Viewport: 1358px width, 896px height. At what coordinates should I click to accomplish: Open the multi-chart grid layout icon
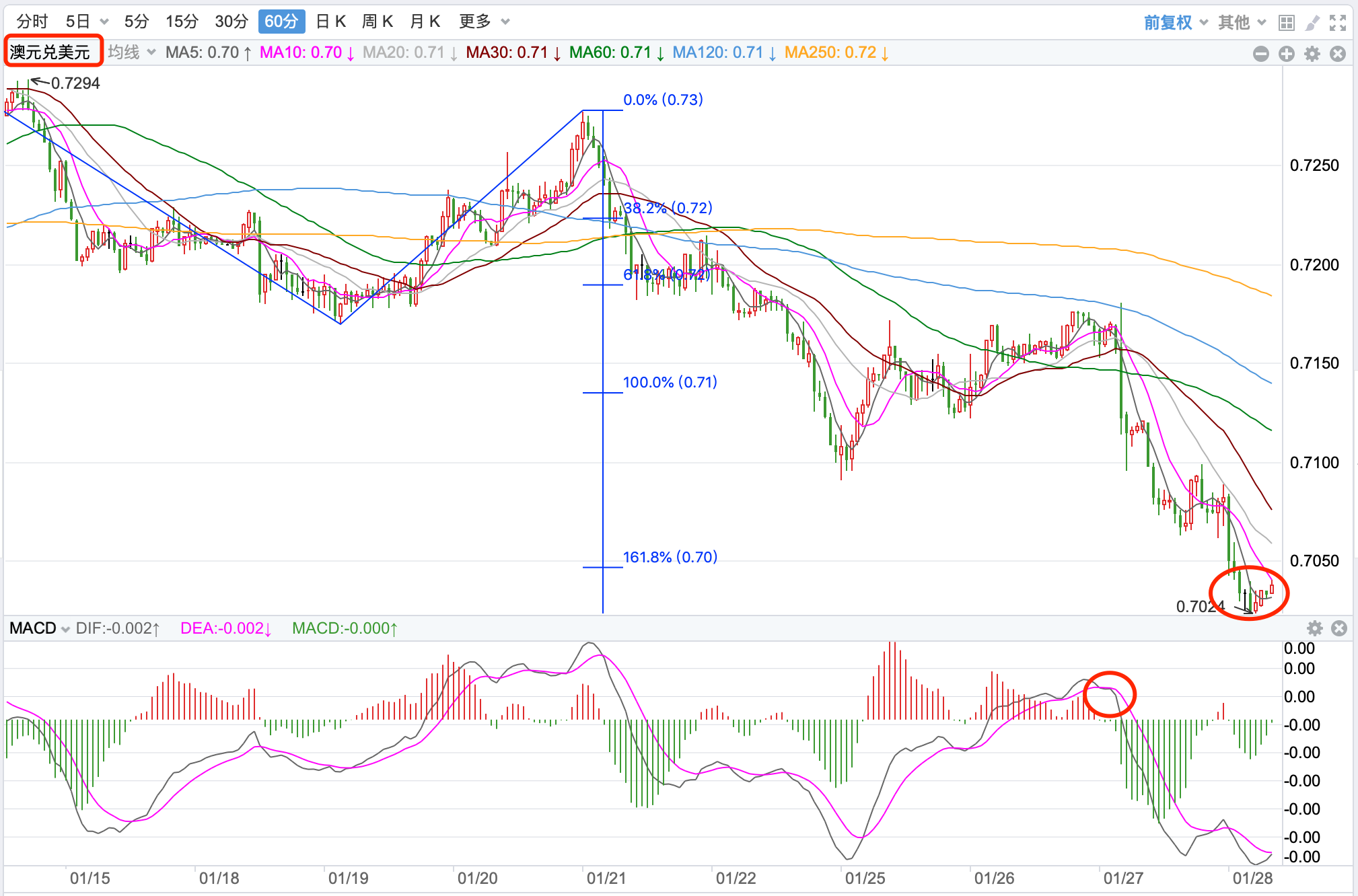click(1287, 23)
